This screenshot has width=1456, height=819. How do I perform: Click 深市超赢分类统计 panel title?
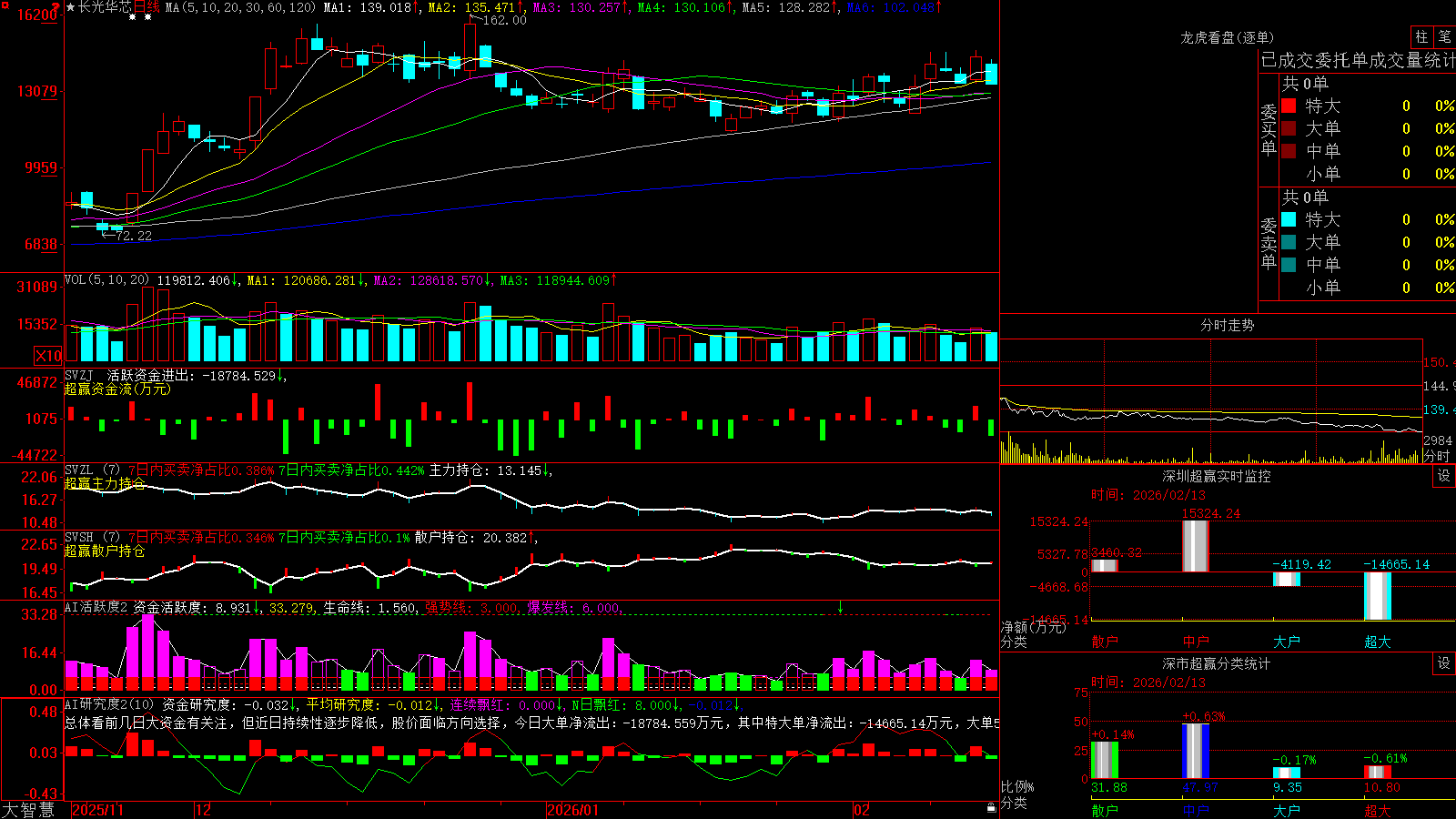(1216, 663)
